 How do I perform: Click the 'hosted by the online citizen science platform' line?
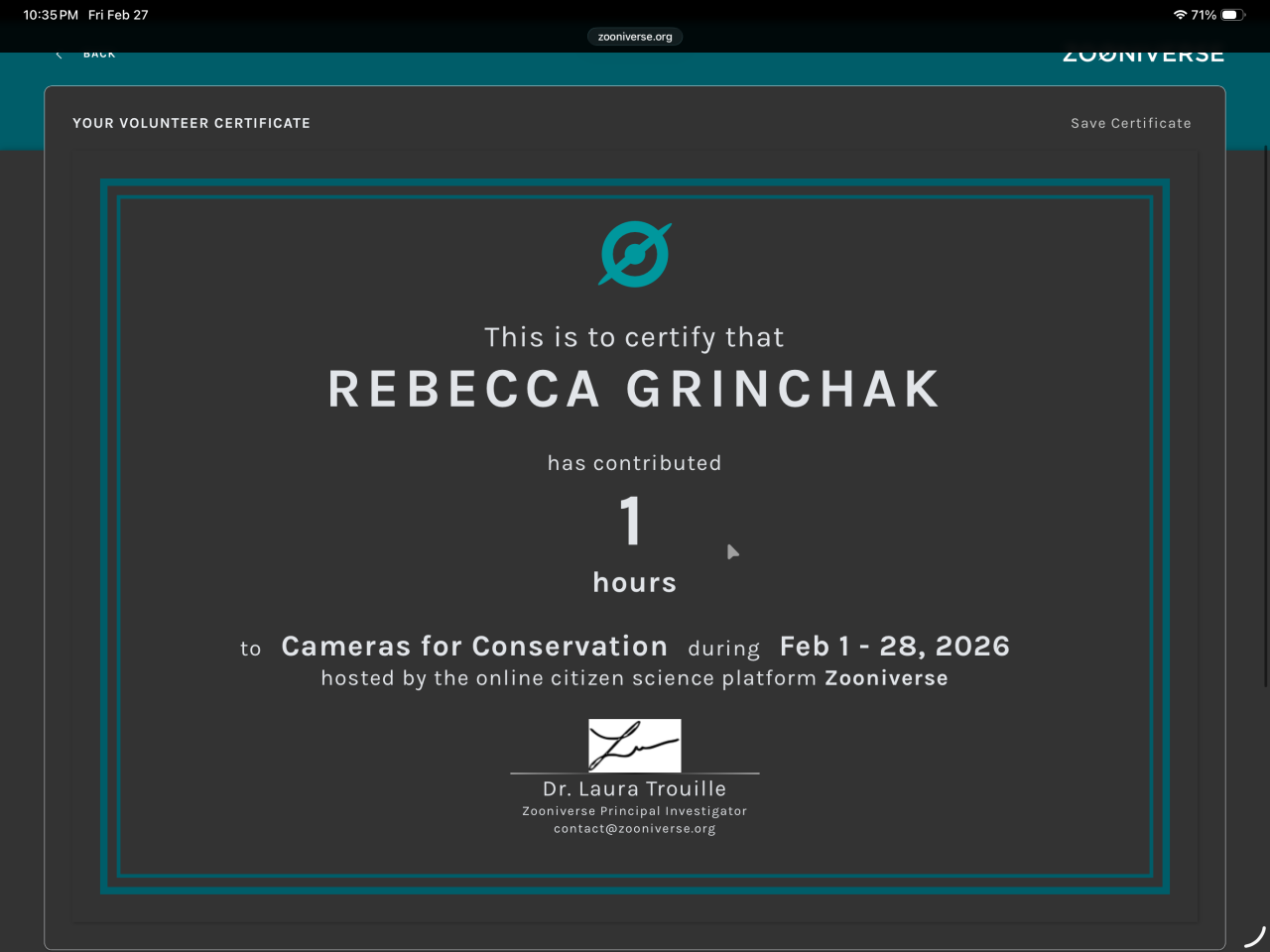(x=635, y=678)
